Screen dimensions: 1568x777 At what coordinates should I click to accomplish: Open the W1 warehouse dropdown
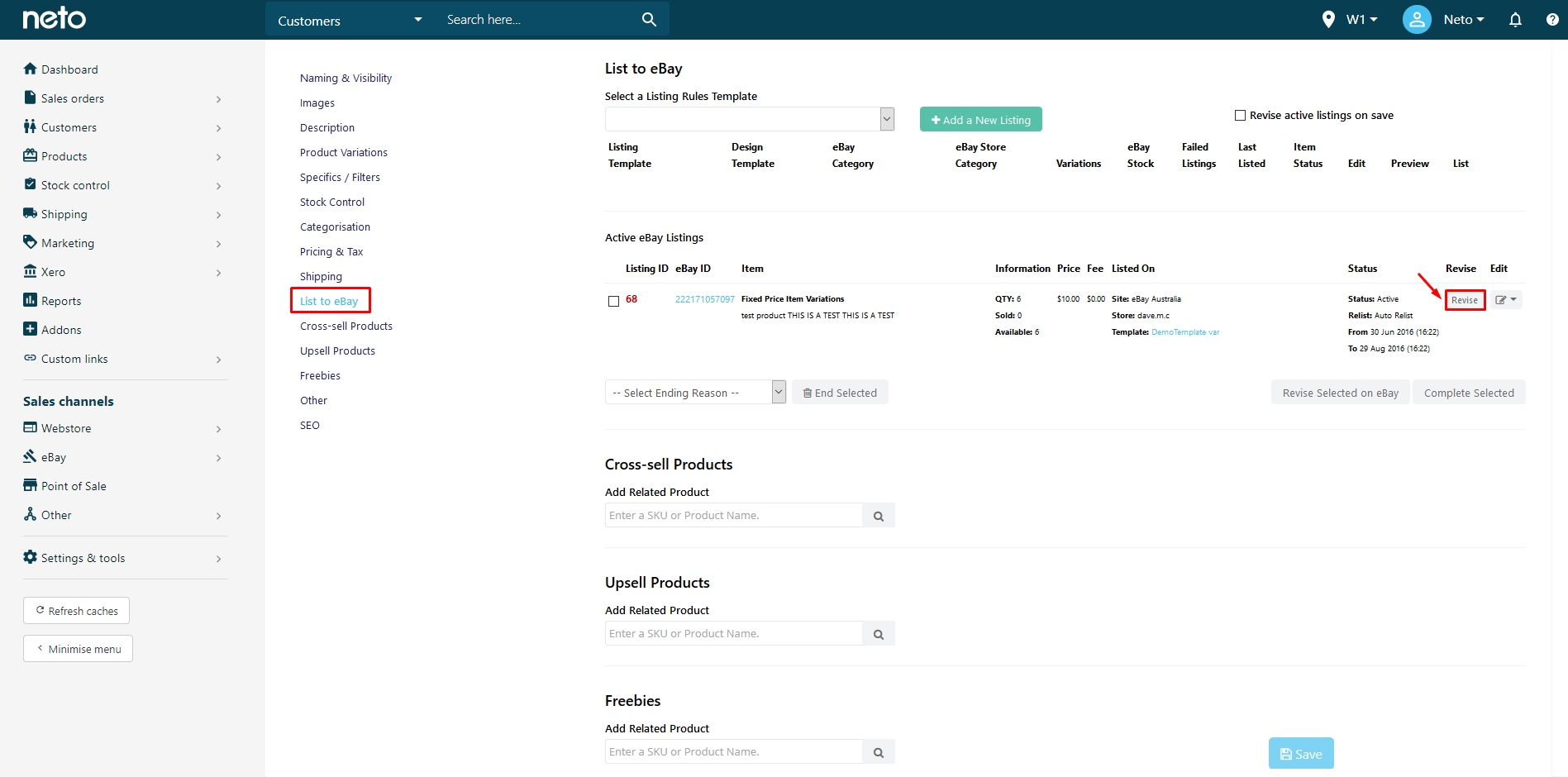click(1361, 19)
